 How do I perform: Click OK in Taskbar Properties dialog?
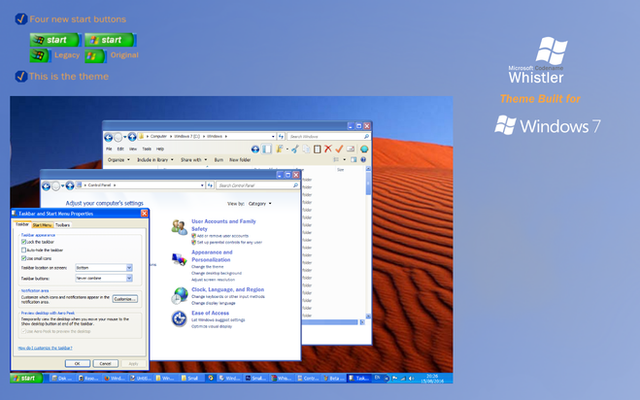(77, 363)
